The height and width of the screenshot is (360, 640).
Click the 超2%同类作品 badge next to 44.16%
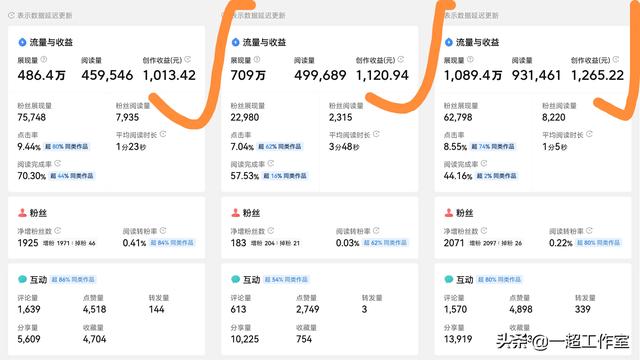click(497, 176)
